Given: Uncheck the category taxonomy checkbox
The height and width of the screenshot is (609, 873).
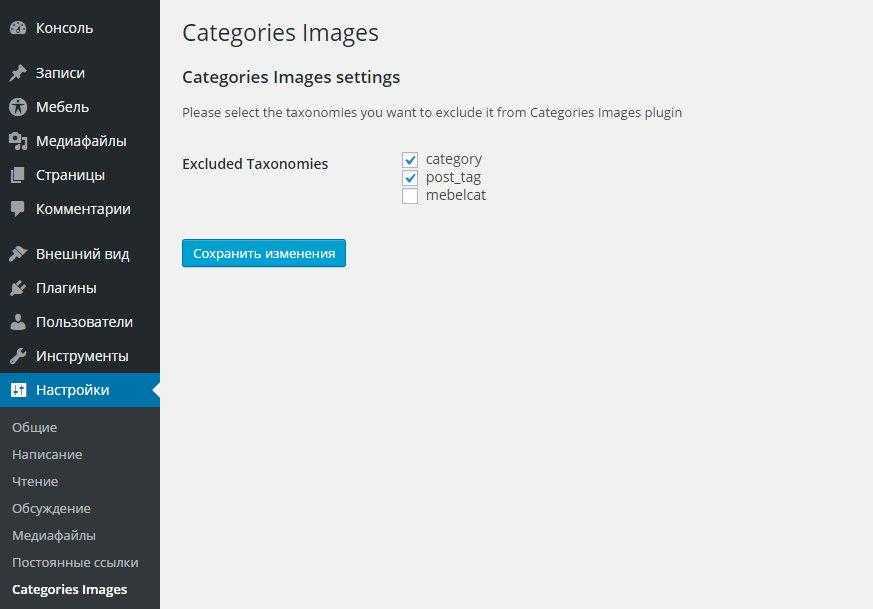Looking at the screenshot, I should (x=410, y=160).
